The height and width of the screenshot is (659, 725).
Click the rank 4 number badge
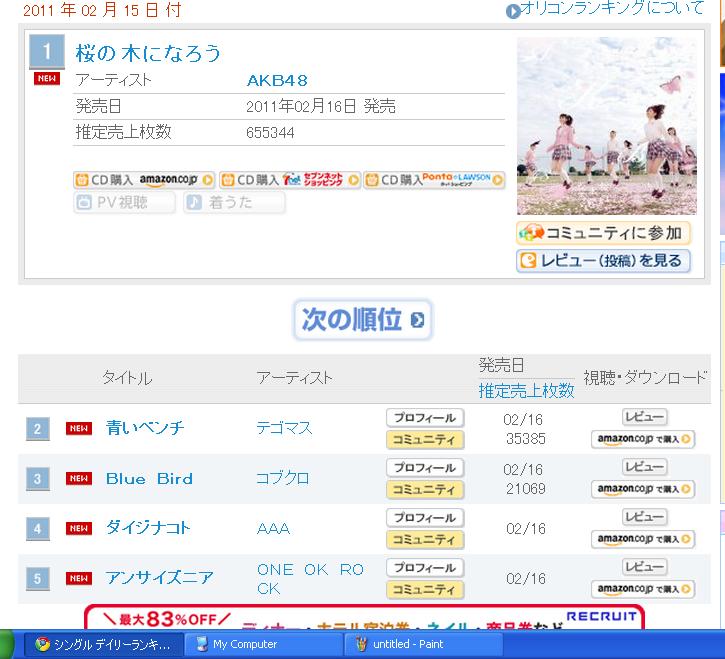37,529
